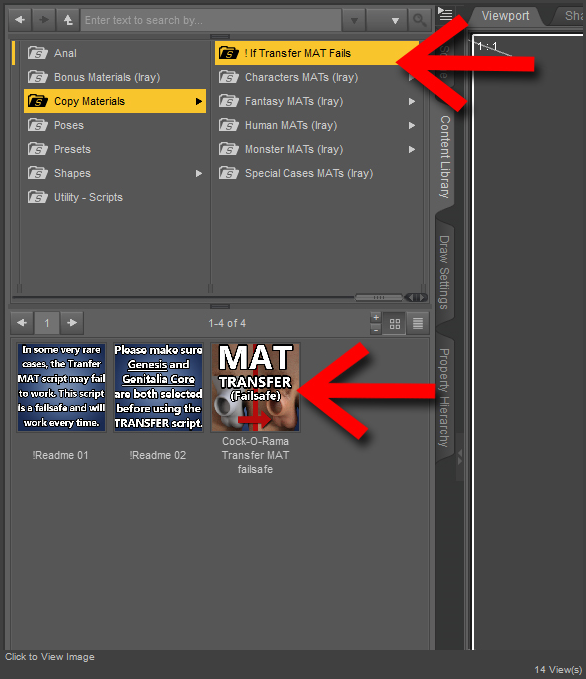Screen dimensions: 586x679
Task: Select the !Readme 01 thumbnail
Action: 62,387
